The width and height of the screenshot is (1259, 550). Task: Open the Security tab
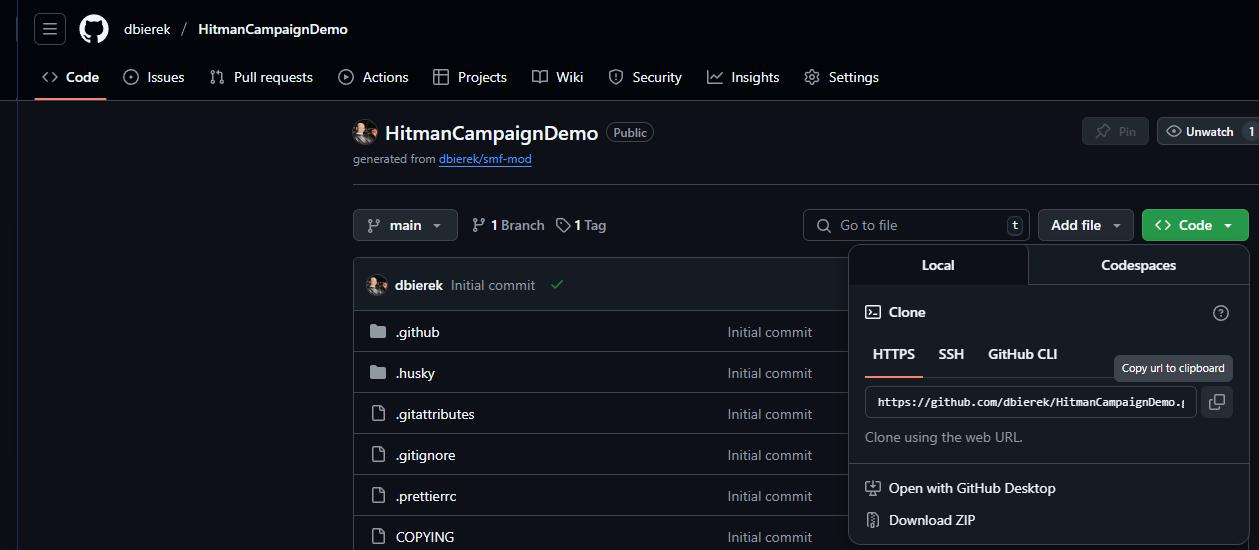tap(645, 77)
